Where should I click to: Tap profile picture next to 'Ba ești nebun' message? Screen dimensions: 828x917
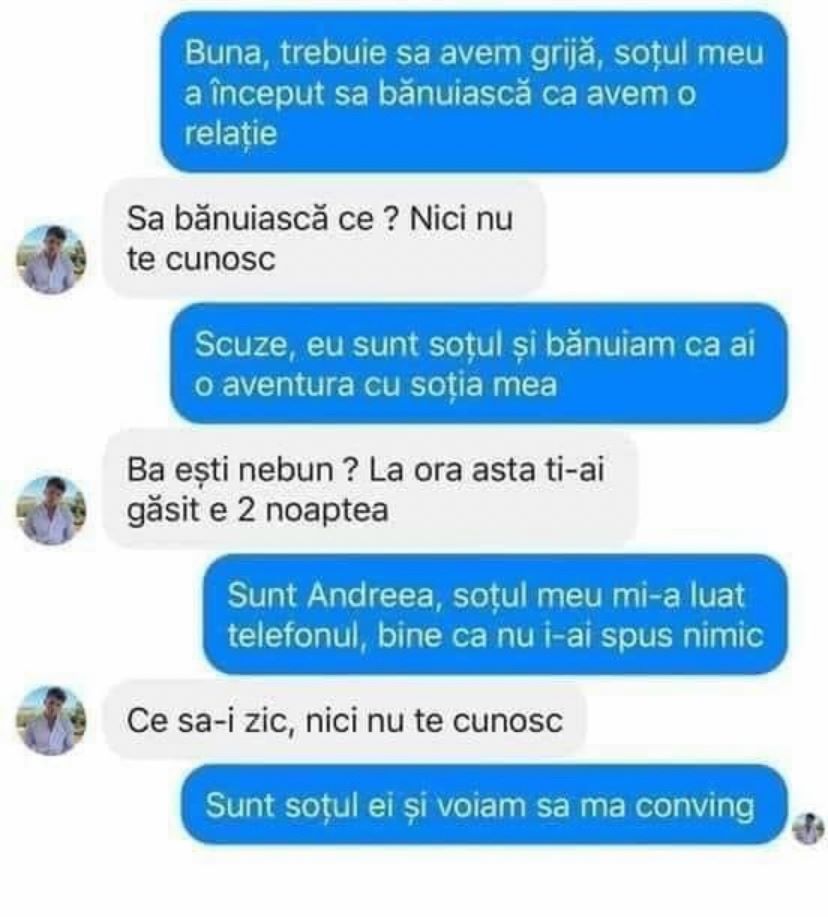51,510
